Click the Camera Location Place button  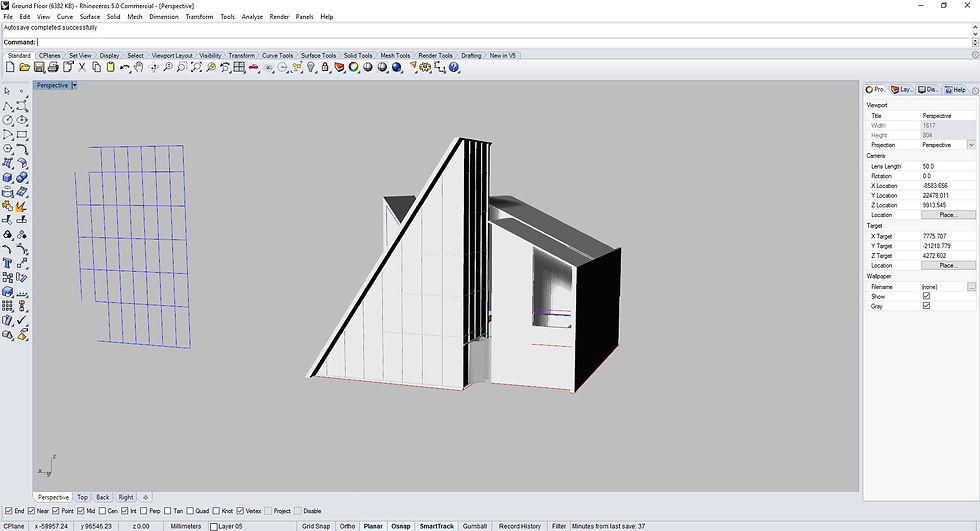tap(948, 215)
